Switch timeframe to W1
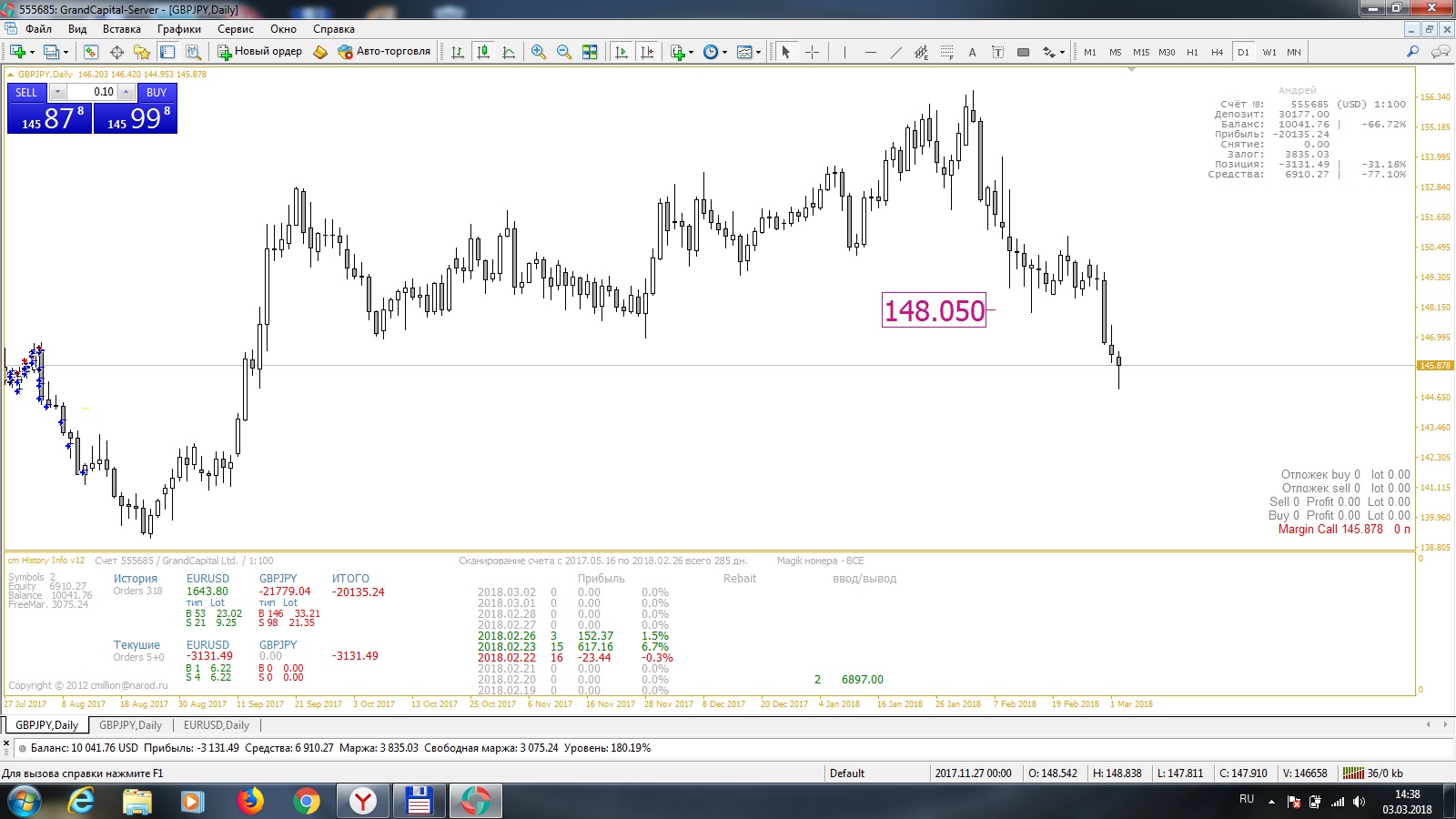Image resolution: width=1456 pixels, height=819 pixels. click(x=1269, y=52)
